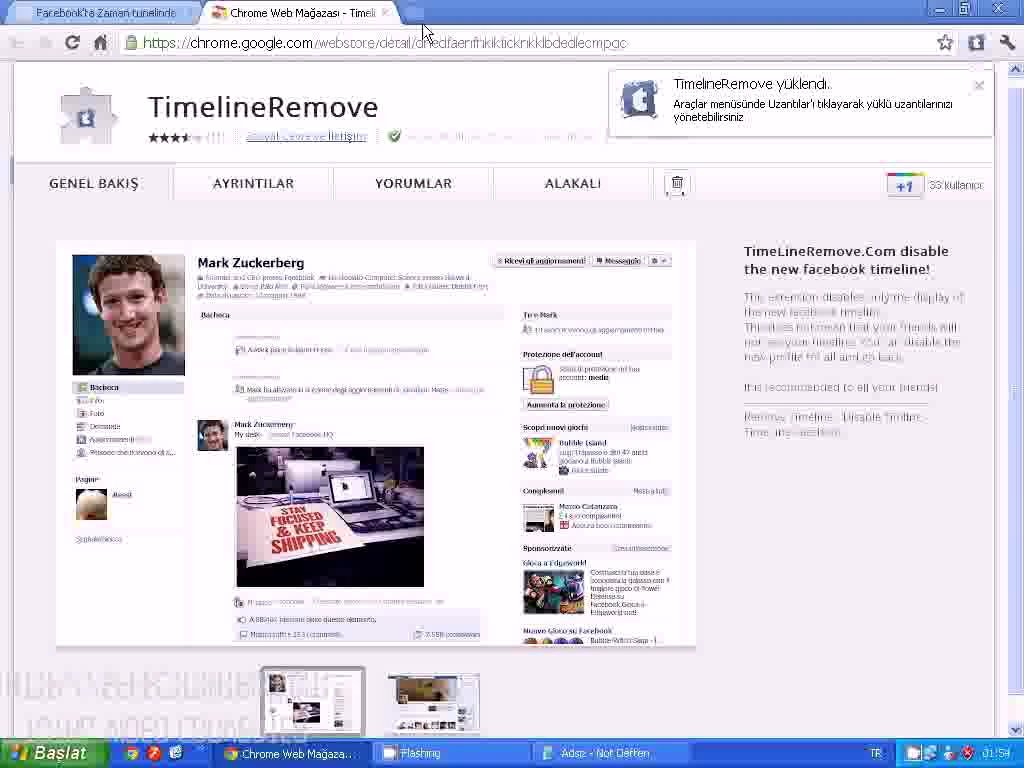
Task: Open the YORUMLAR tab
Action: [413, 184]
